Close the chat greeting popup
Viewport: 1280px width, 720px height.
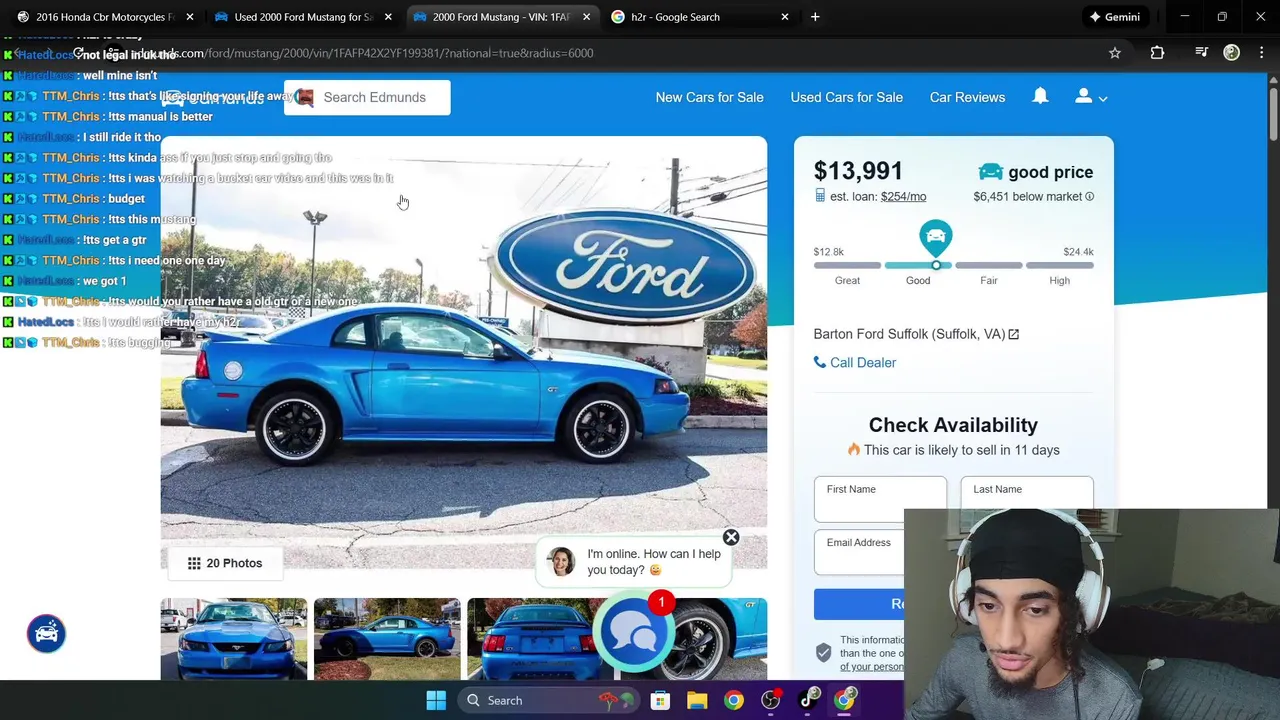point(731,538)
